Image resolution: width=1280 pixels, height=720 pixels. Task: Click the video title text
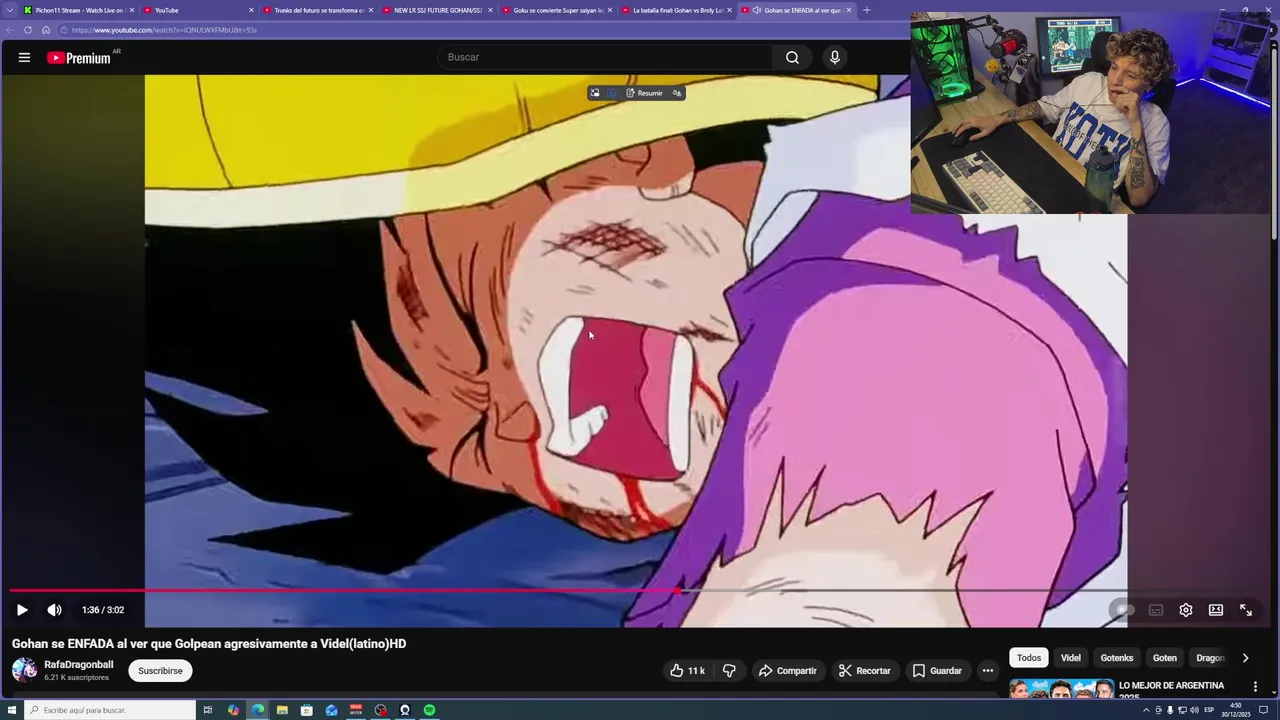pos(209,644)
